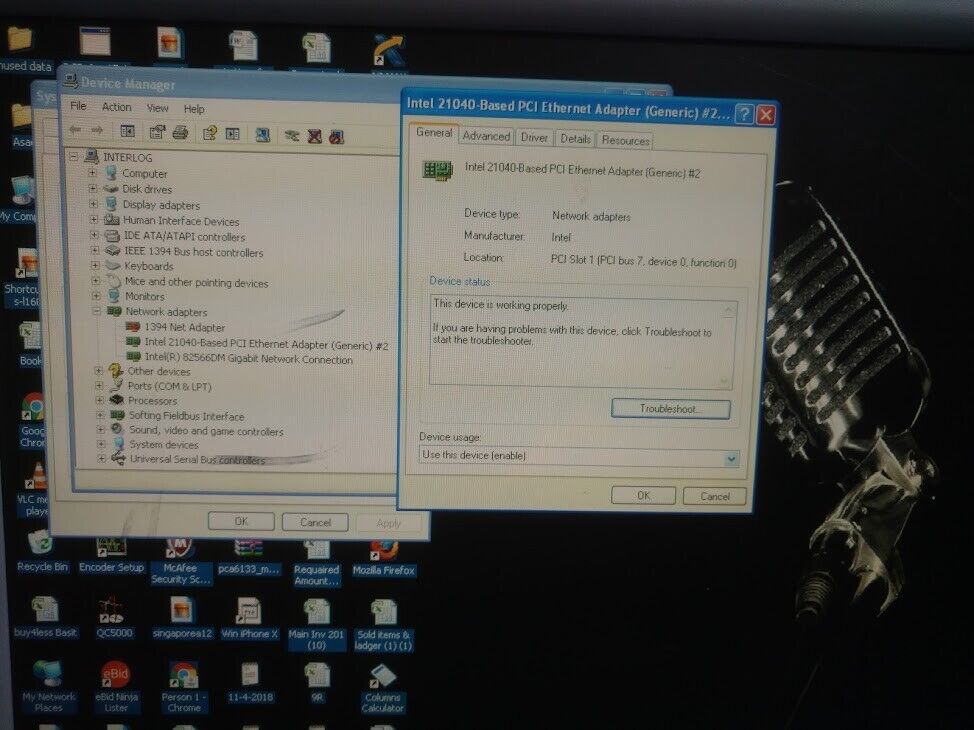Viewport: 974px width, 730px height.
Task: Select Intel 21040-Based PCI Ethernet Adapter tree item
Action: (266, 344)
